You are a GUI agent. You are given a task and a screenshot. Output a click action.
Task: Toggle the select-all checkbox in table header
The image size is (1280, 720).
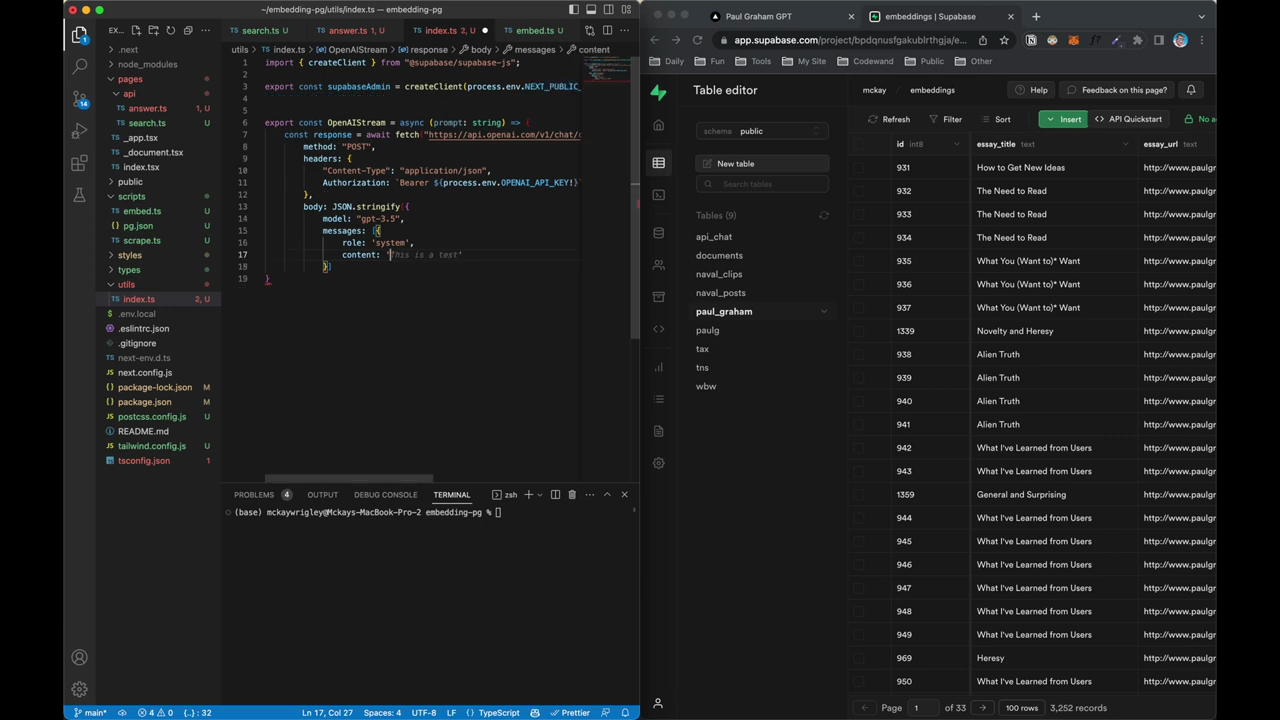859,144
